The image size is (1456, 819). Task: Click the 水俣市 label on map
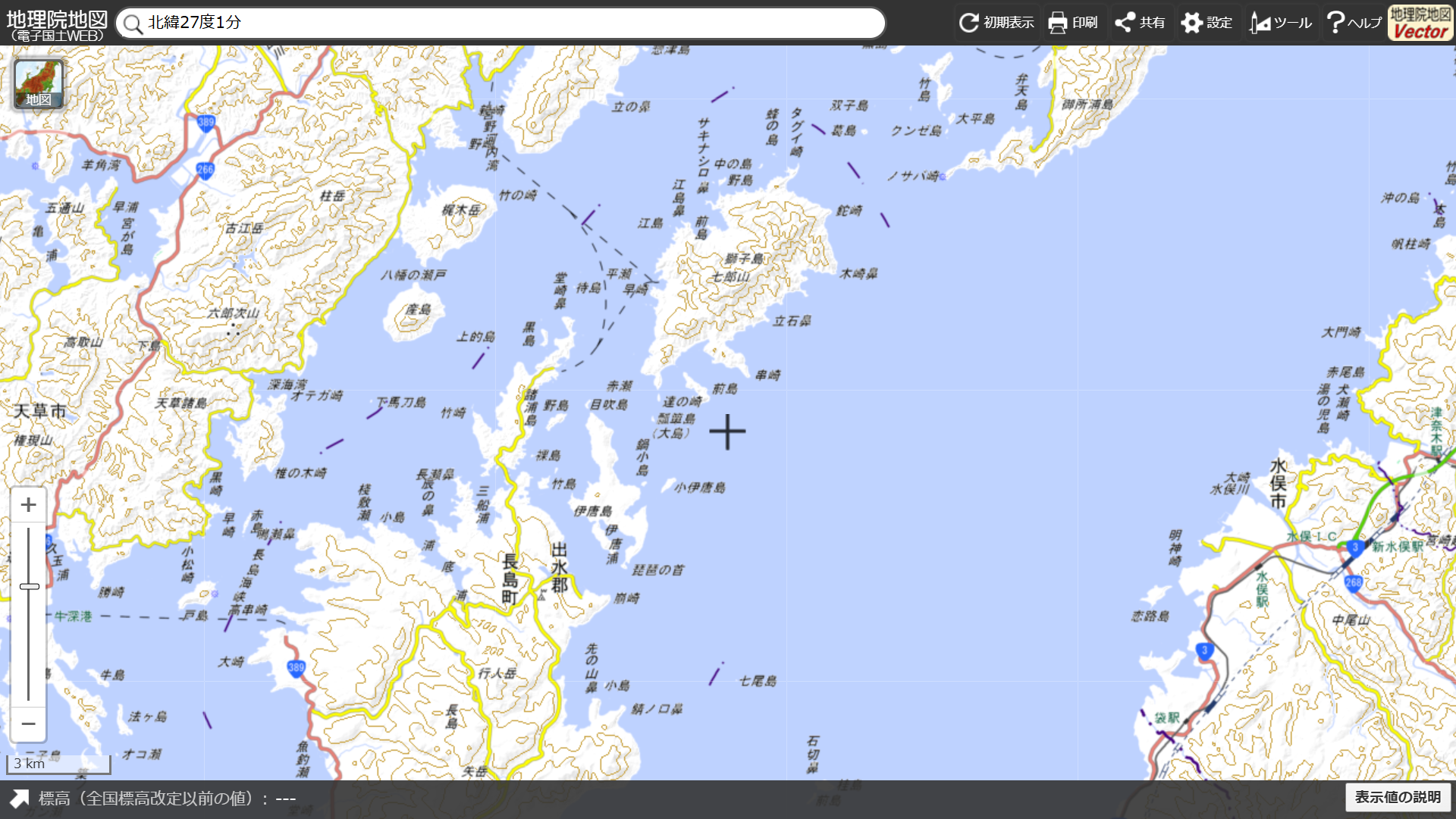pos(1278,483)
